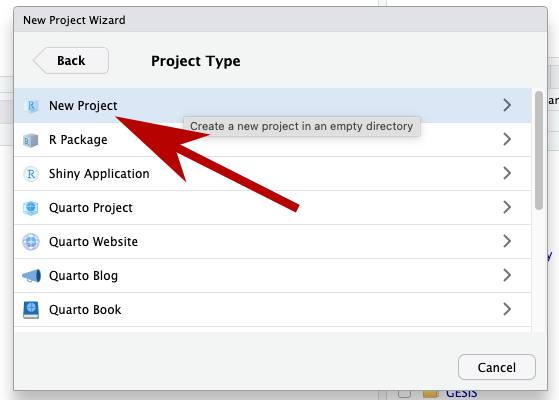
Task: Select the Quarto Book label
Action: click(x=85, y=309)
